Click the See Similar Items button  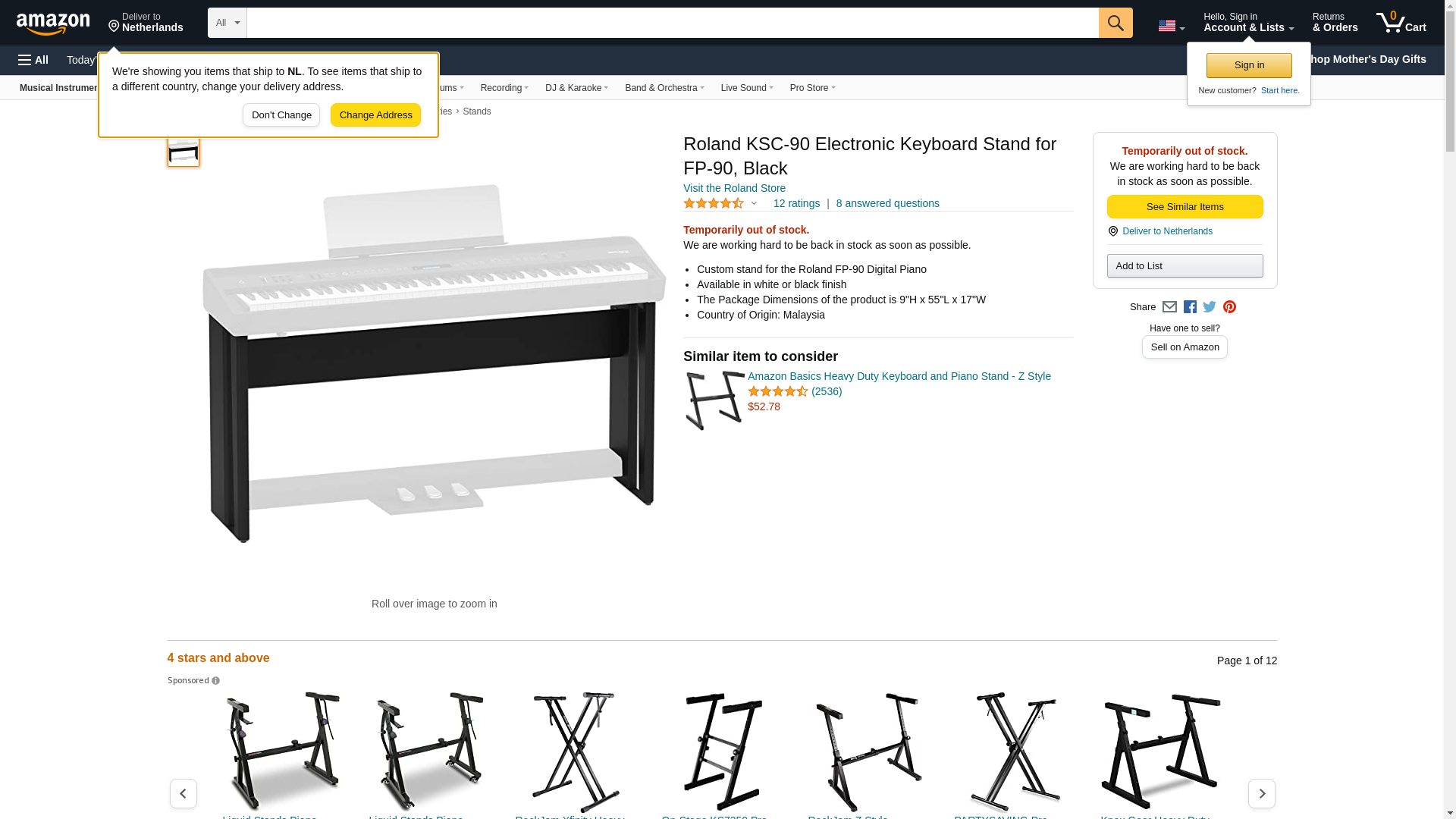(x=1185, y=207)
